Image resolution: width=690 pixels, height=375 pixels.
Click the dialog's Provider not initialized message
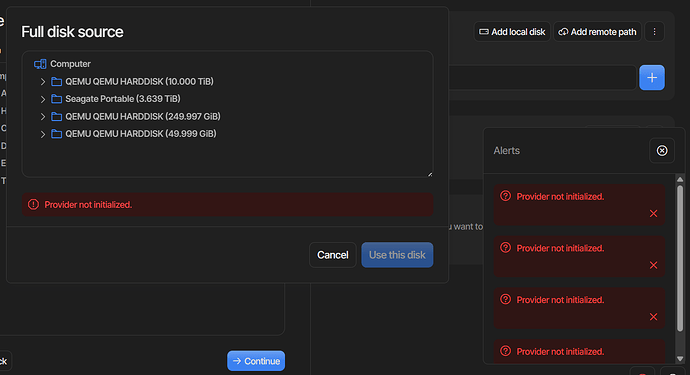88,205
